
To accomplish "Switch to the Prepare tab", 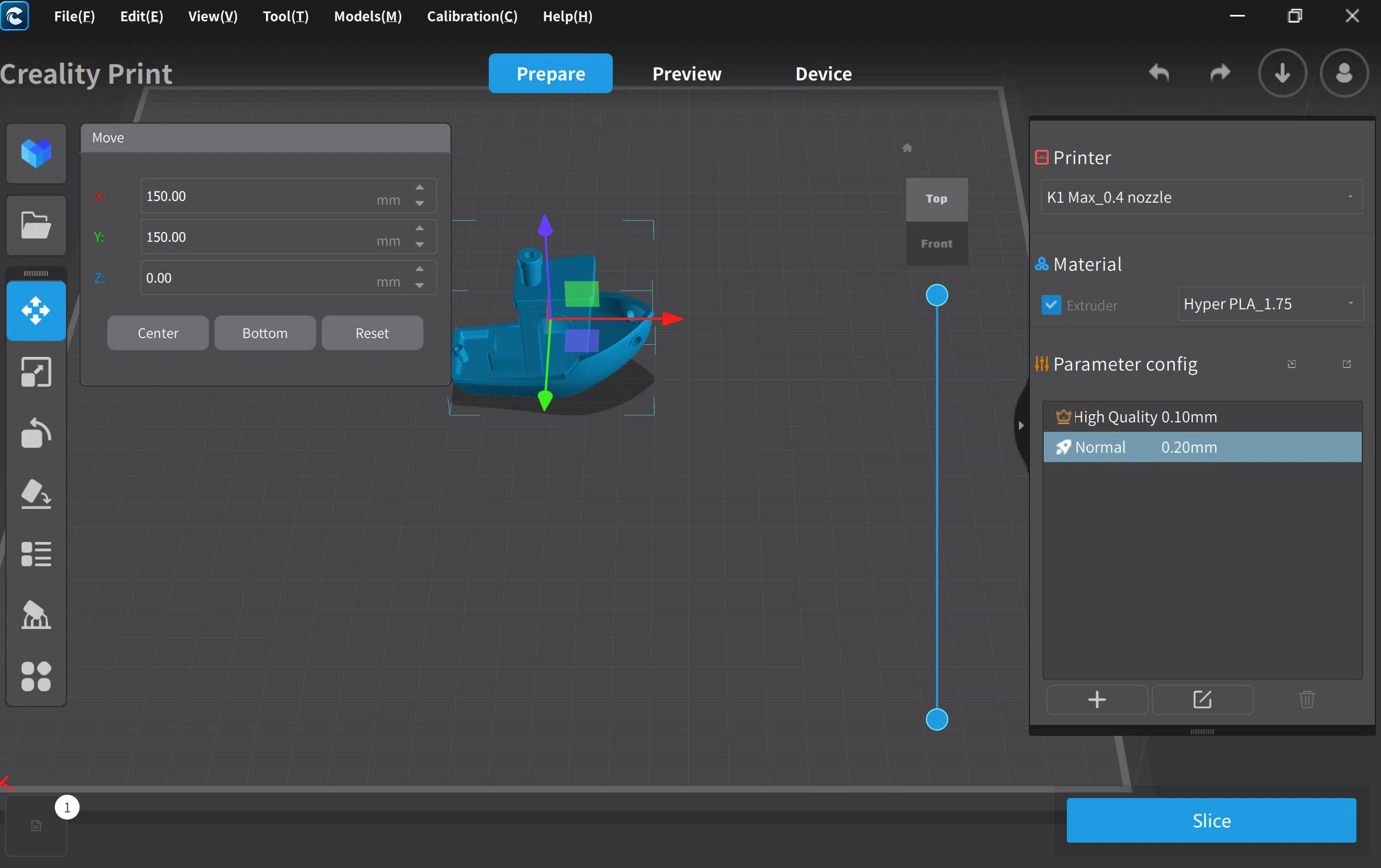I will click(550, 73).
